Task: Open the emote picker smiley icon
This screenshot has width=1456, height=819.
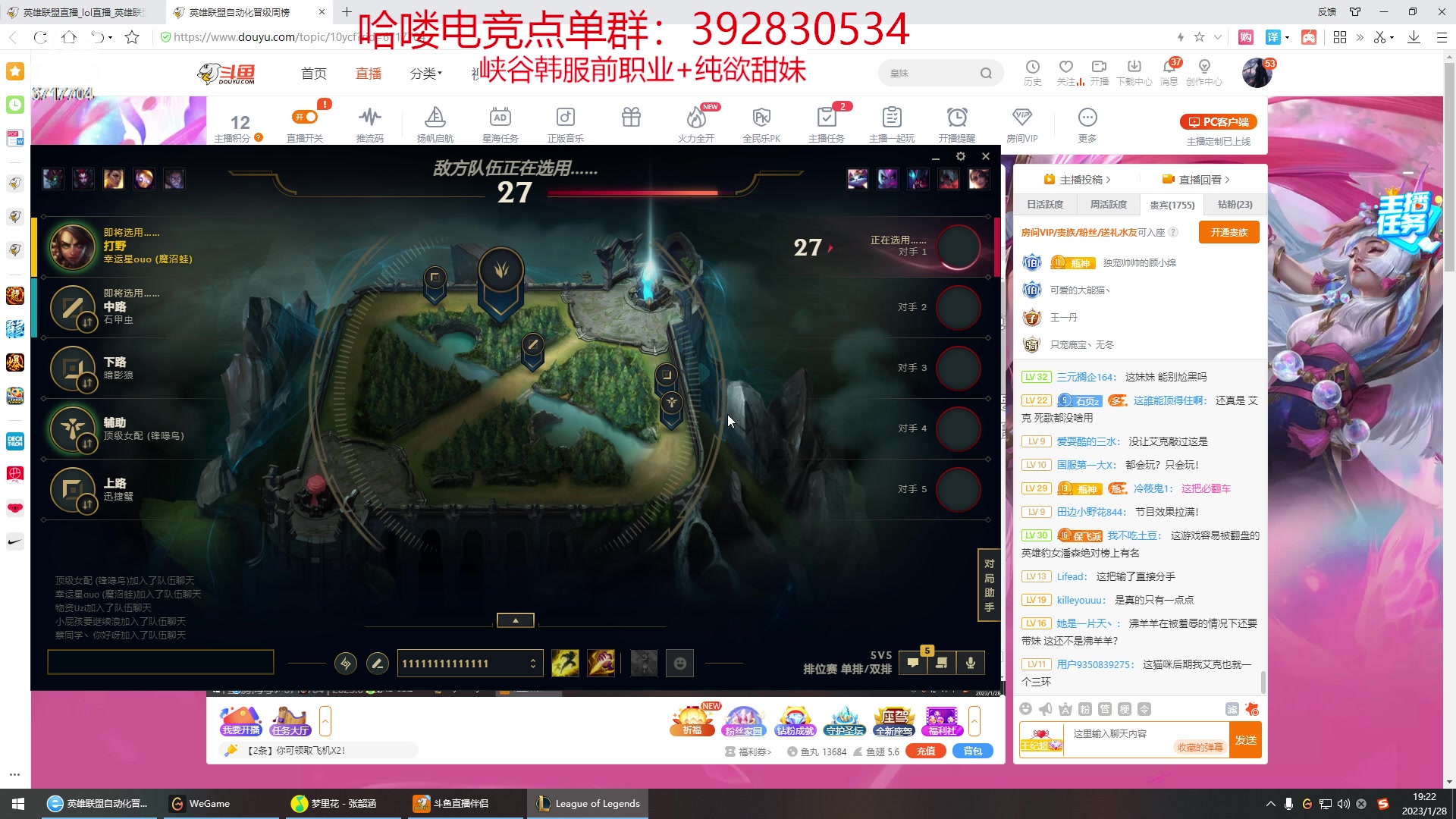Action: (680, 664)
